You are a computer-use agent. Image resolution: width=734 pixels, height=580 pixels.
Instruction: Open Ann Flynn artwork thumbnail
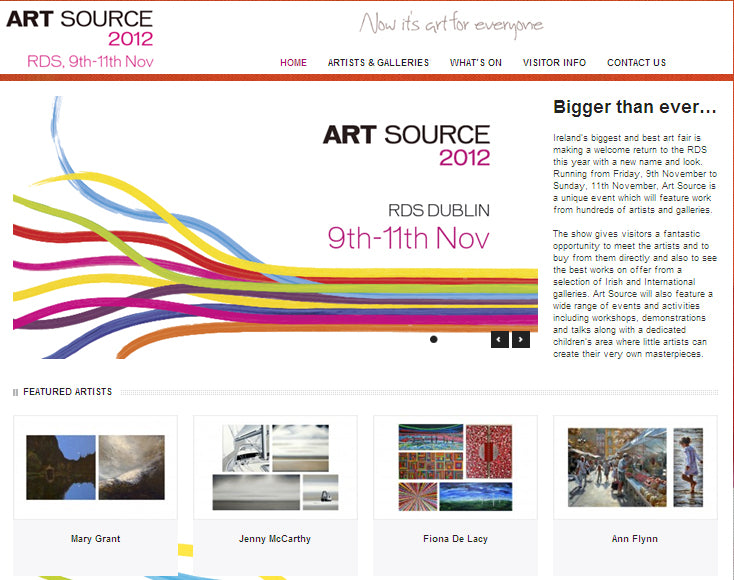click(635, 467)
